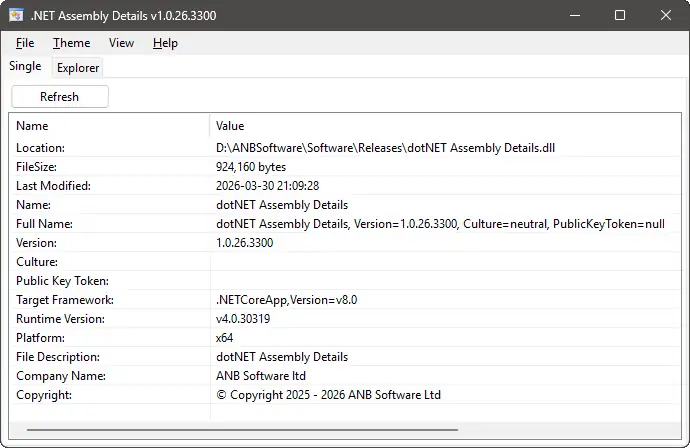Select the Location: row label
The height and width of the screenshot is (448, 690).
[x=40, y=148]
